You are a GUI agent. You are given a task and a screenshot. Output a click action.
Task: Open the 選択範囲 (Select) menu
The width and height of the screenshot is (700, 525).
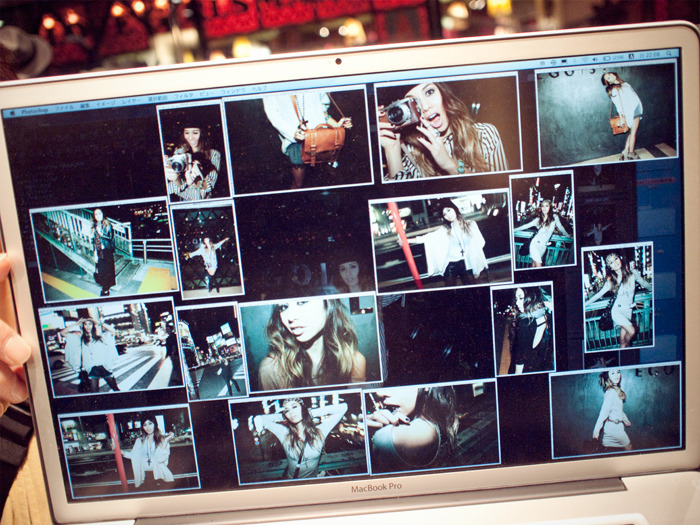tap(158, 99)
